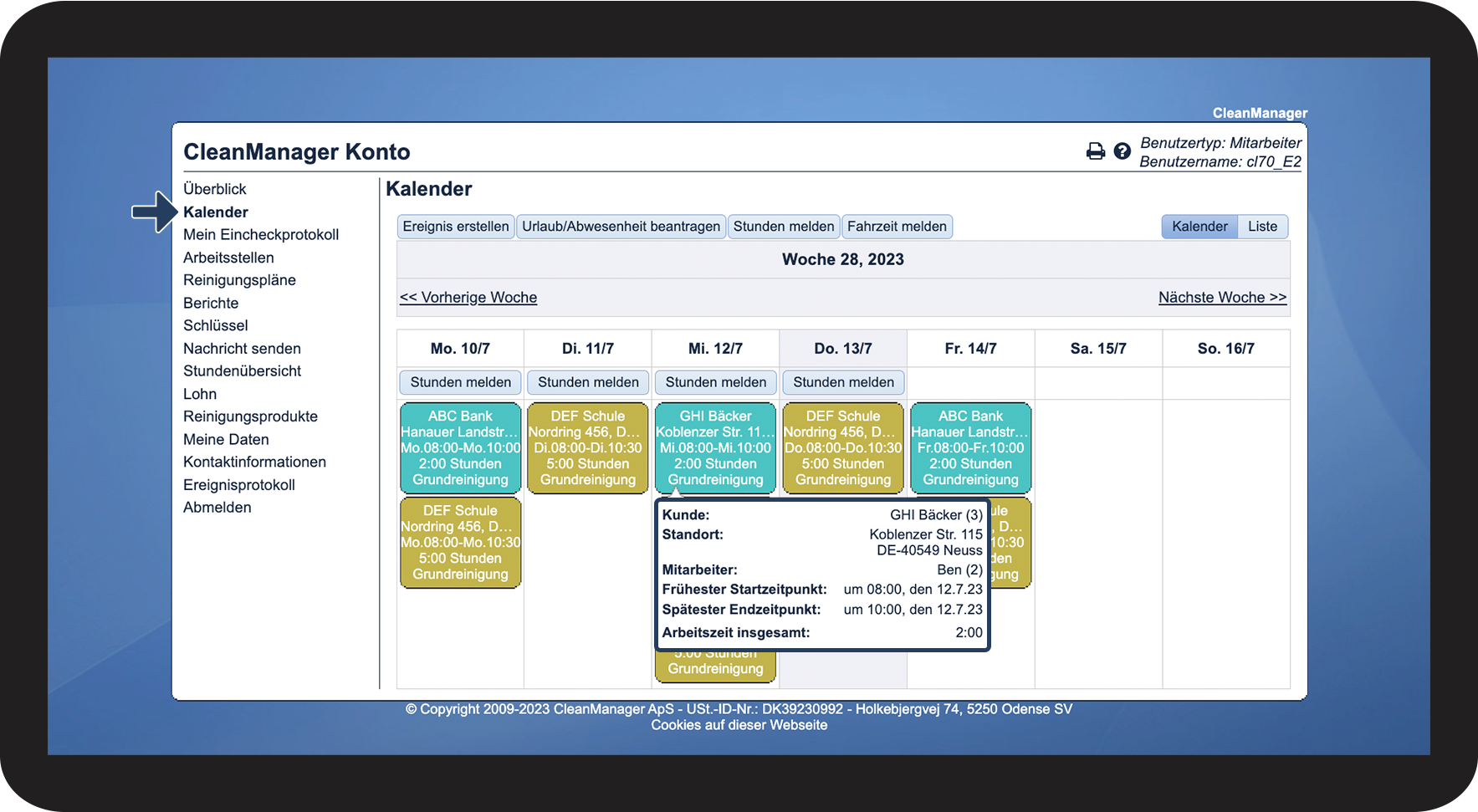Open Reinigungspläne in sidebar
Viewport: 1478px width, 812px height.
coord(239,280)
